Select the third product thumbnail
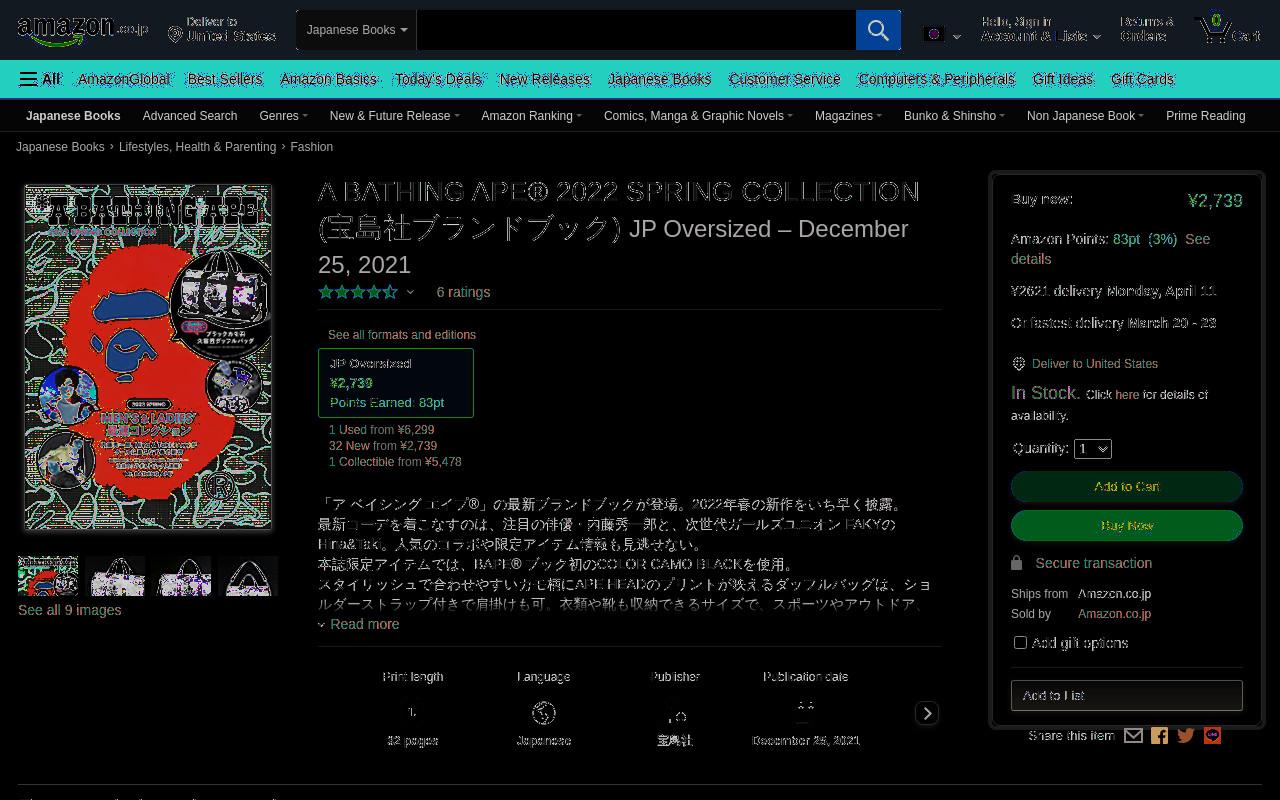Image resolution: width=1280 pixels, height=800 pixels. (x=182, y=576)
